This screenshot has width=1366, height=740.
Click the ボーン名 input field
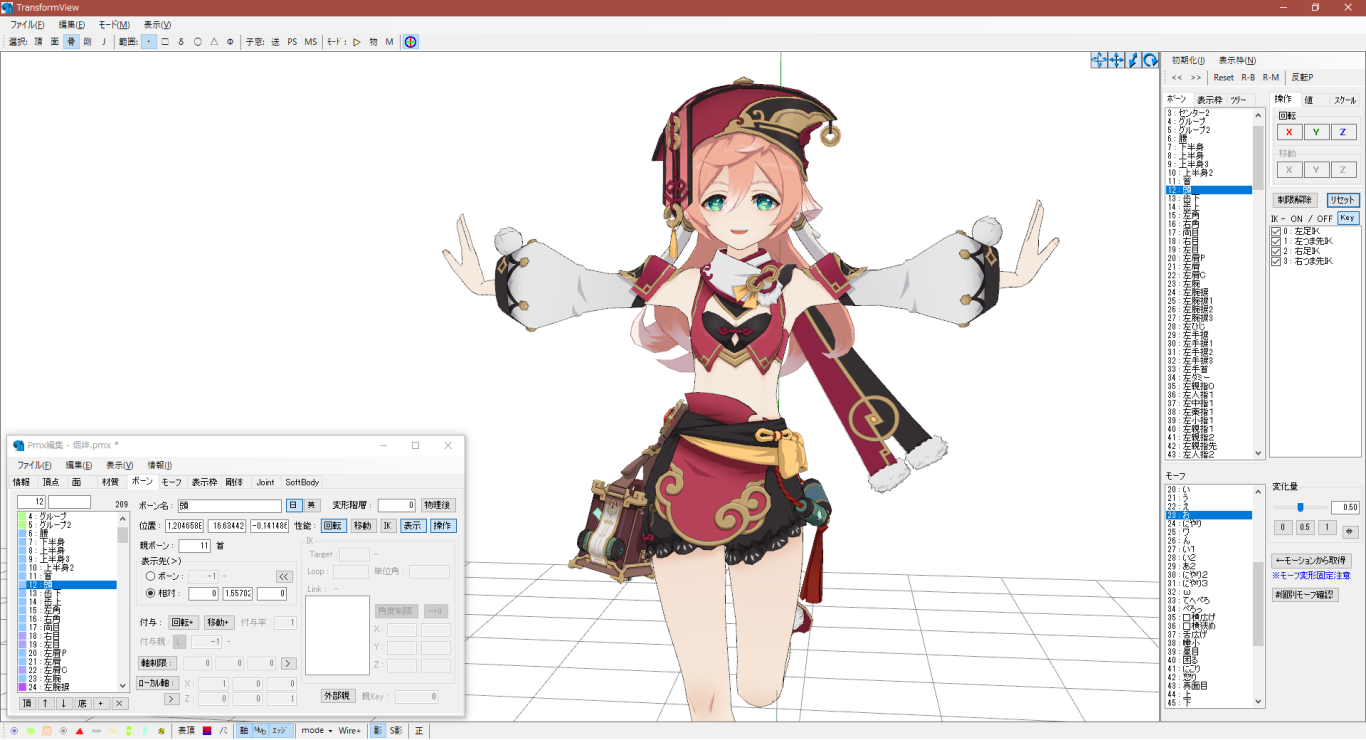tap(229, 506)
